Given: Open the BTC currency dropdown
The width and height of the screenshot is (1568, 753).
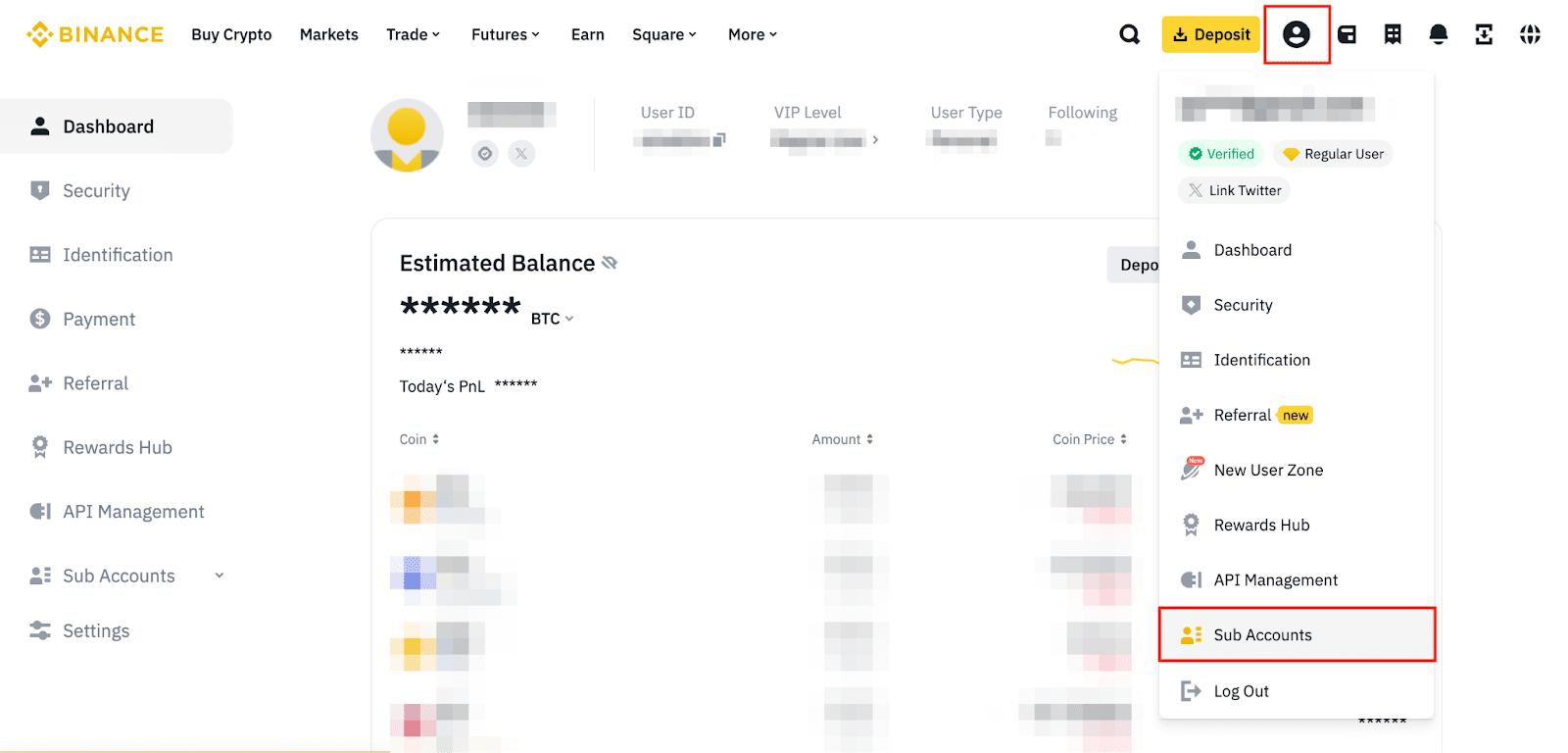Looking at the screenshot, I should tap(553, 319).
